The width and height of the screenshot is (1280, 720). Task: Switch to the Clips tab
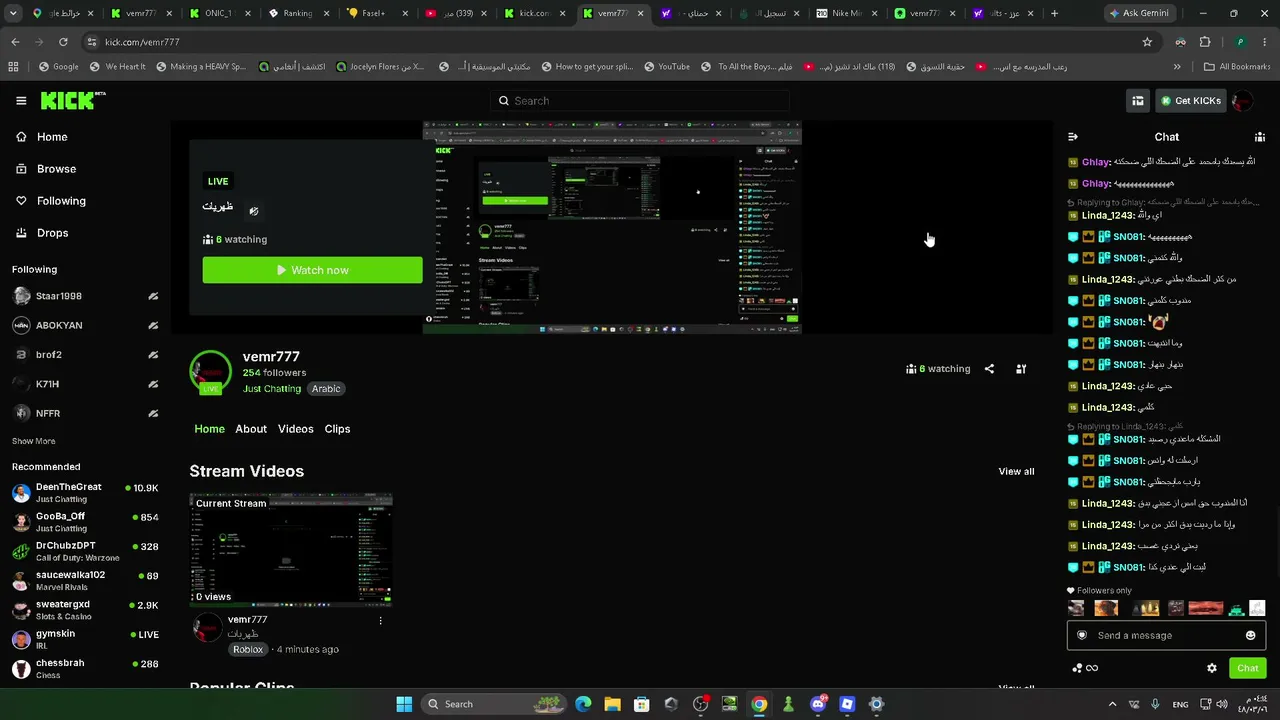(x=337, y=429)
